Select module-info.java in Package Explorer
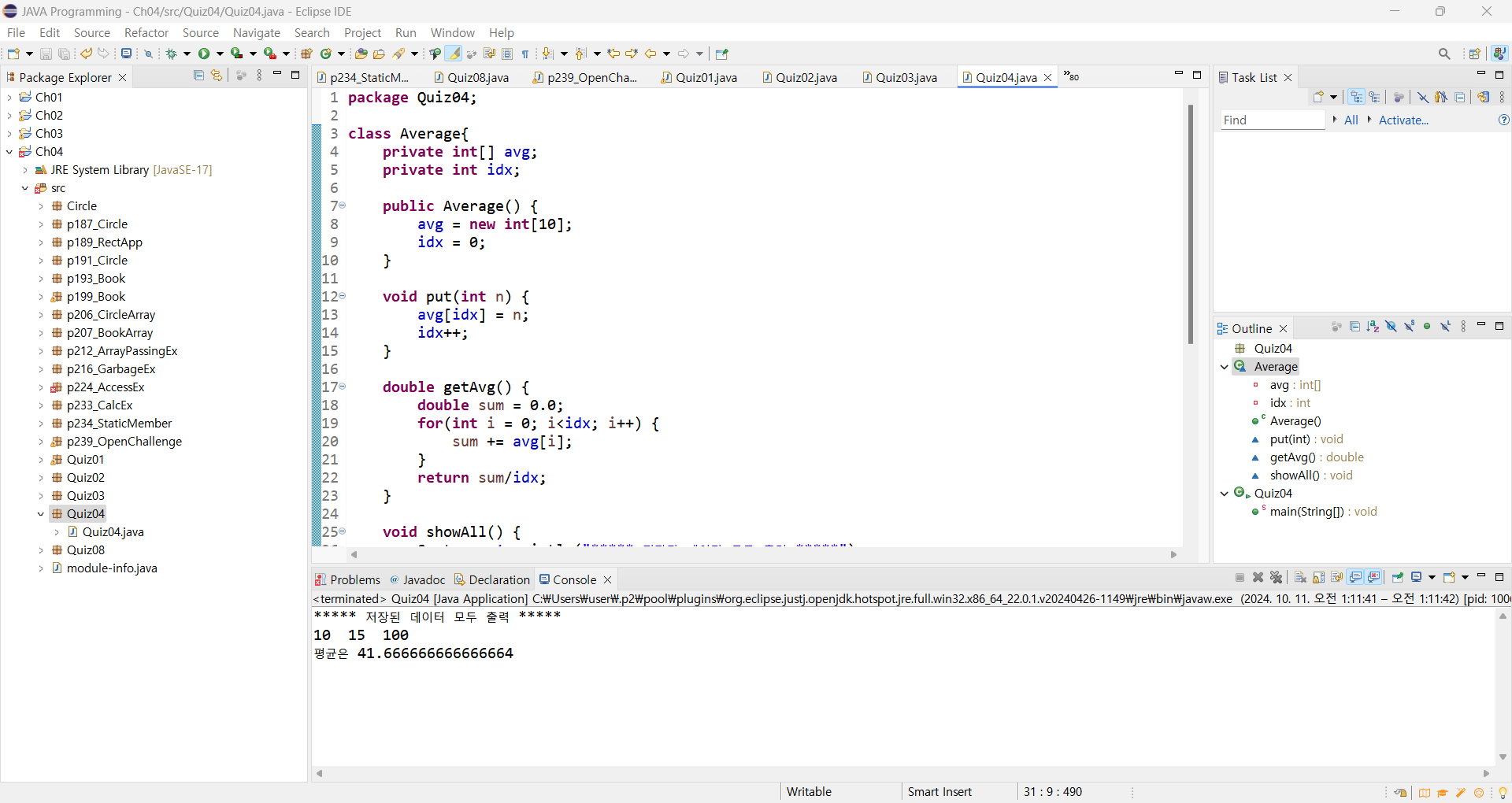 coord(104,568)
